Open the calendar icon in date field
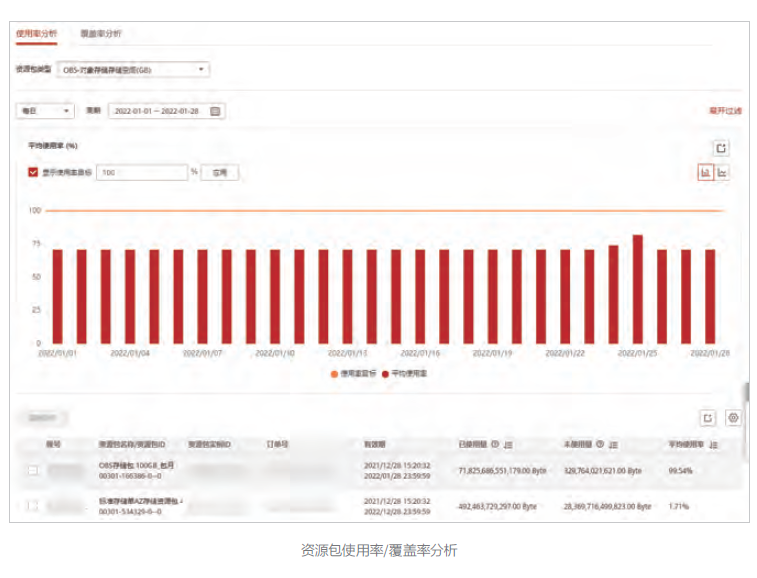This screenshot has height=578, width=757. coord(215,111)
